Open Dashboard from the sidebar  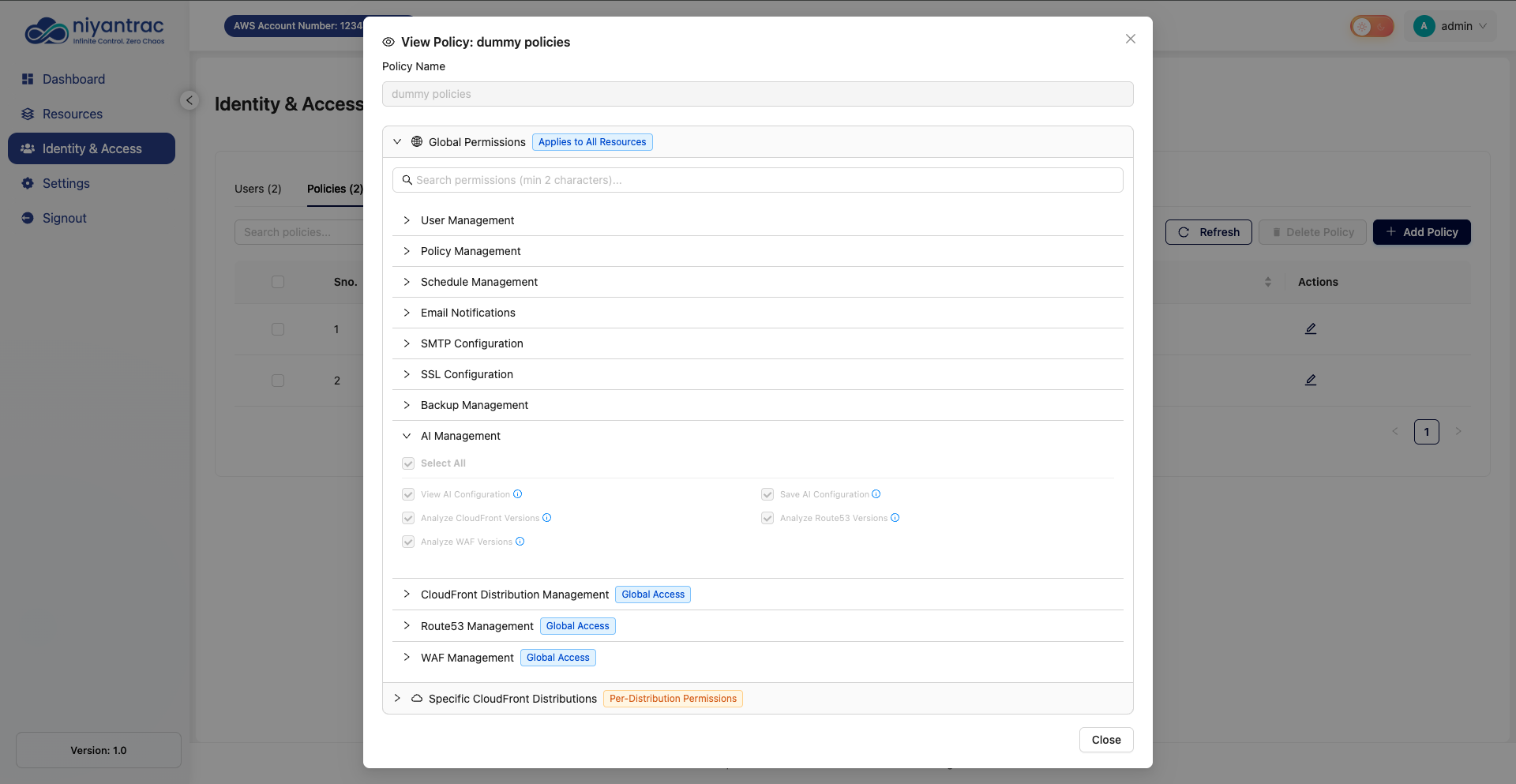[73, 79]
